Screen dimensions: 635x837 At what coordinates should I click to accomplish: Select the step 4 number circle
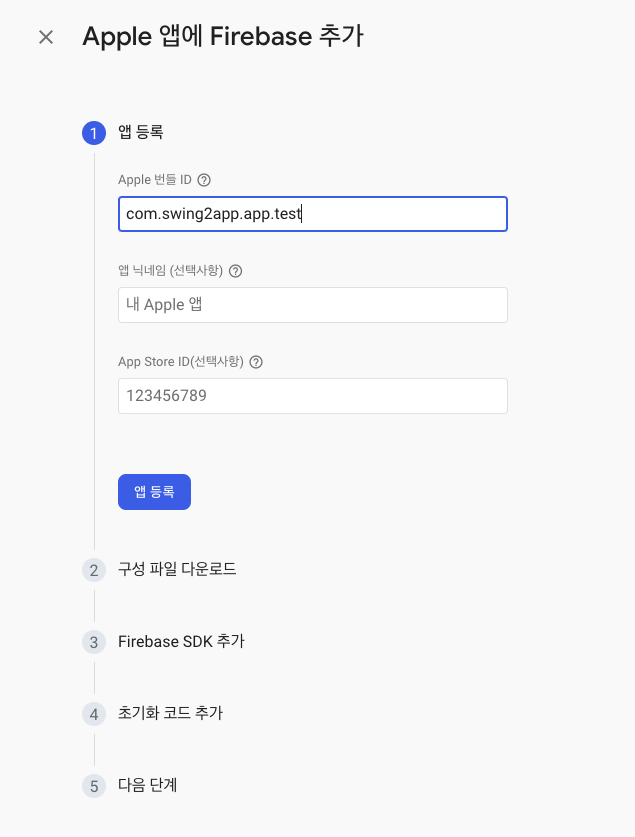click(x=94, y=714)
